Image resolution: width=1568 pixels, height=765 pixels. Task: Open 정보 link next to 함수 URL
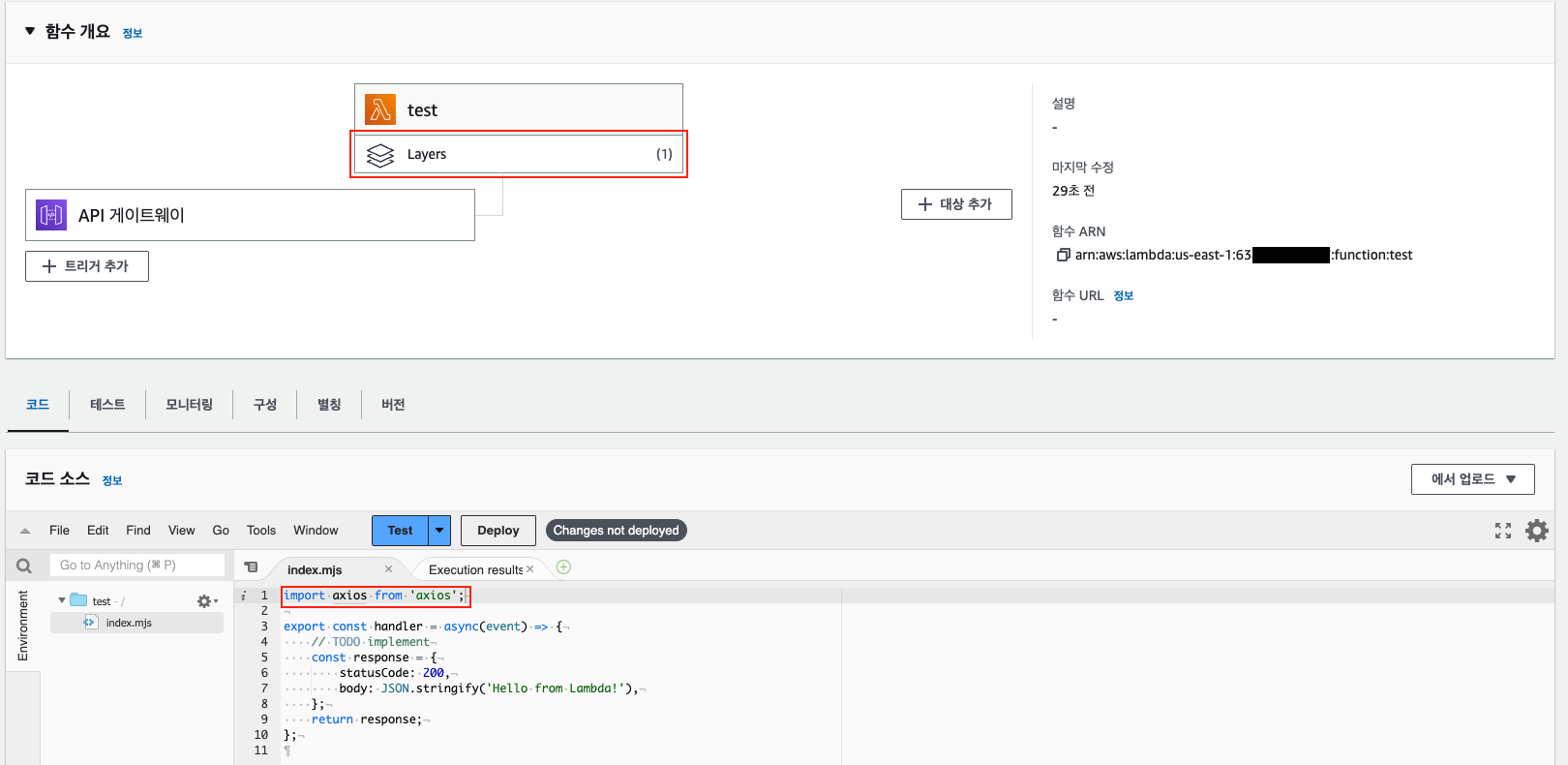[1124, 296]
